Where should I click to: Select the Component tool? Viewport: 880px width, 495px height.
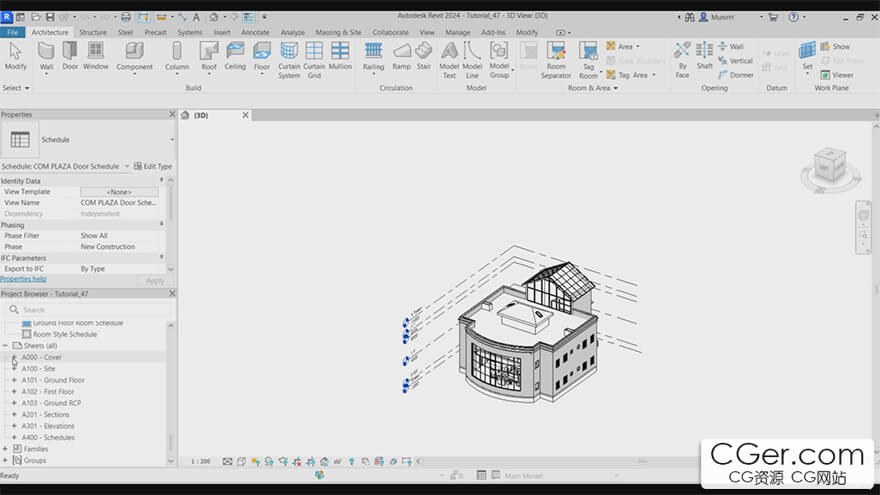coord(134,56)
